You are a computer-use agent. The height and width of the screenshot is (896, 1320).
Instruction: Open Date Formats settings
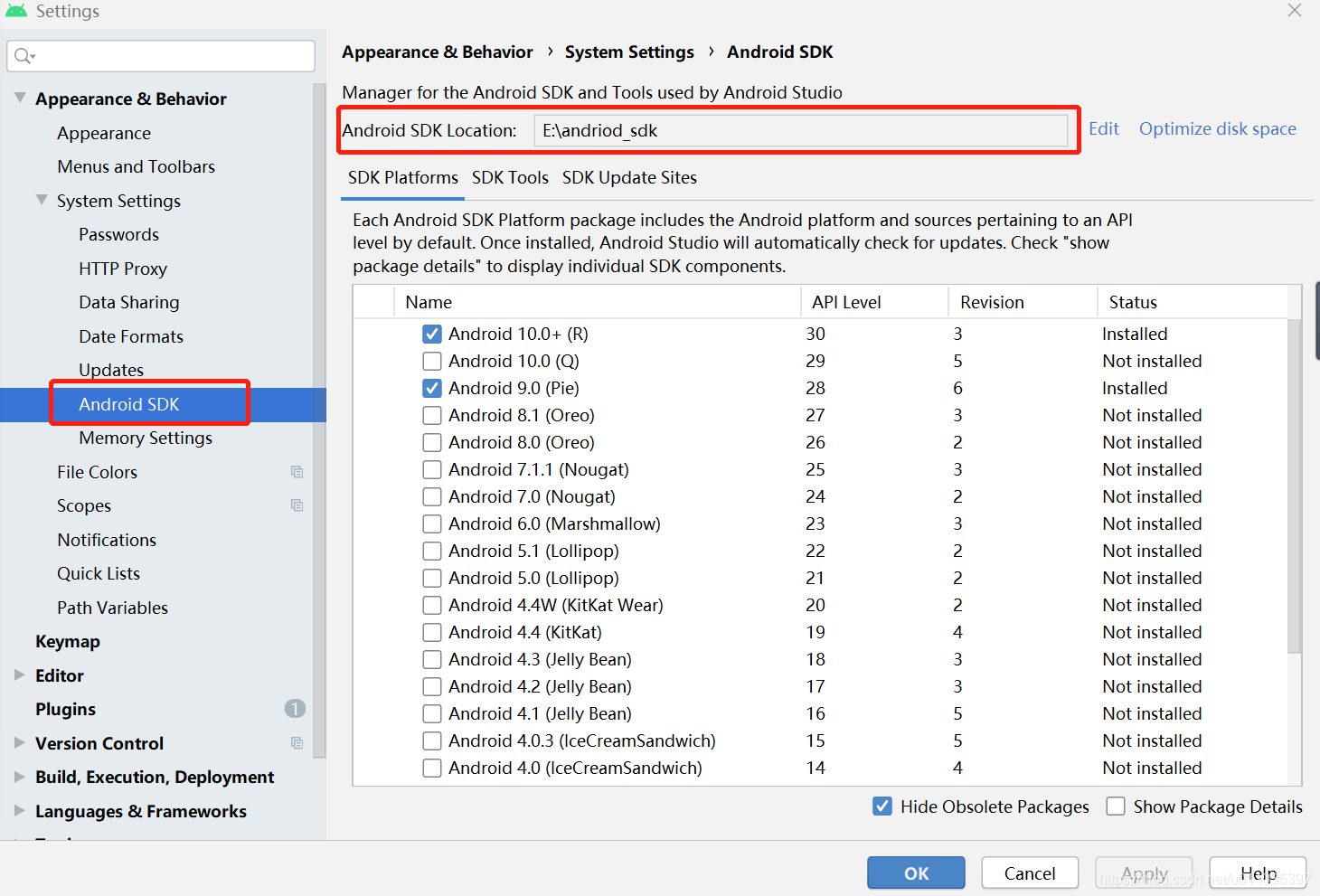131,336
